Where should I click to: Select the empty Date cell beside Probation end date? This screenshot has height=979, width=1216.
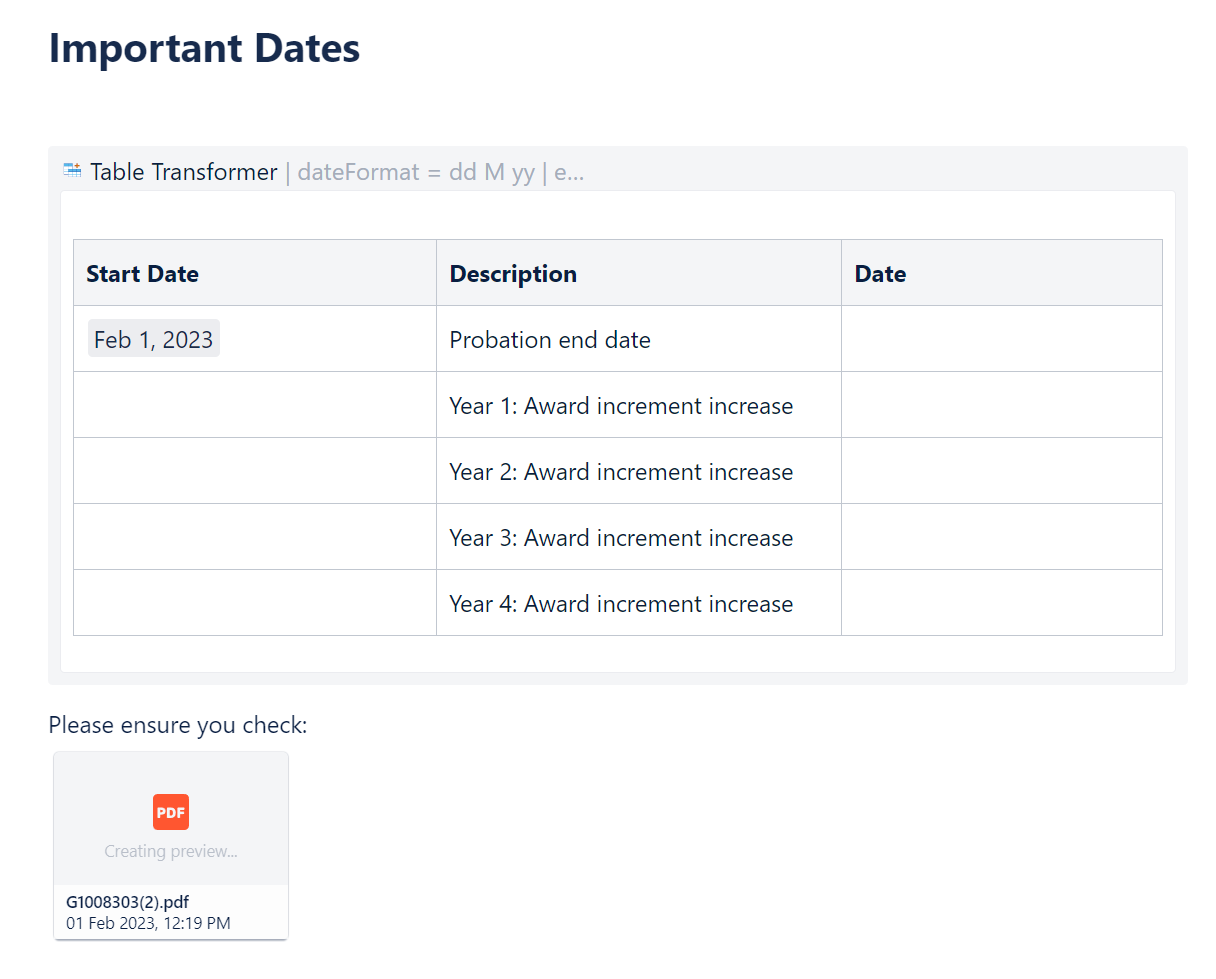point(1000,338)
